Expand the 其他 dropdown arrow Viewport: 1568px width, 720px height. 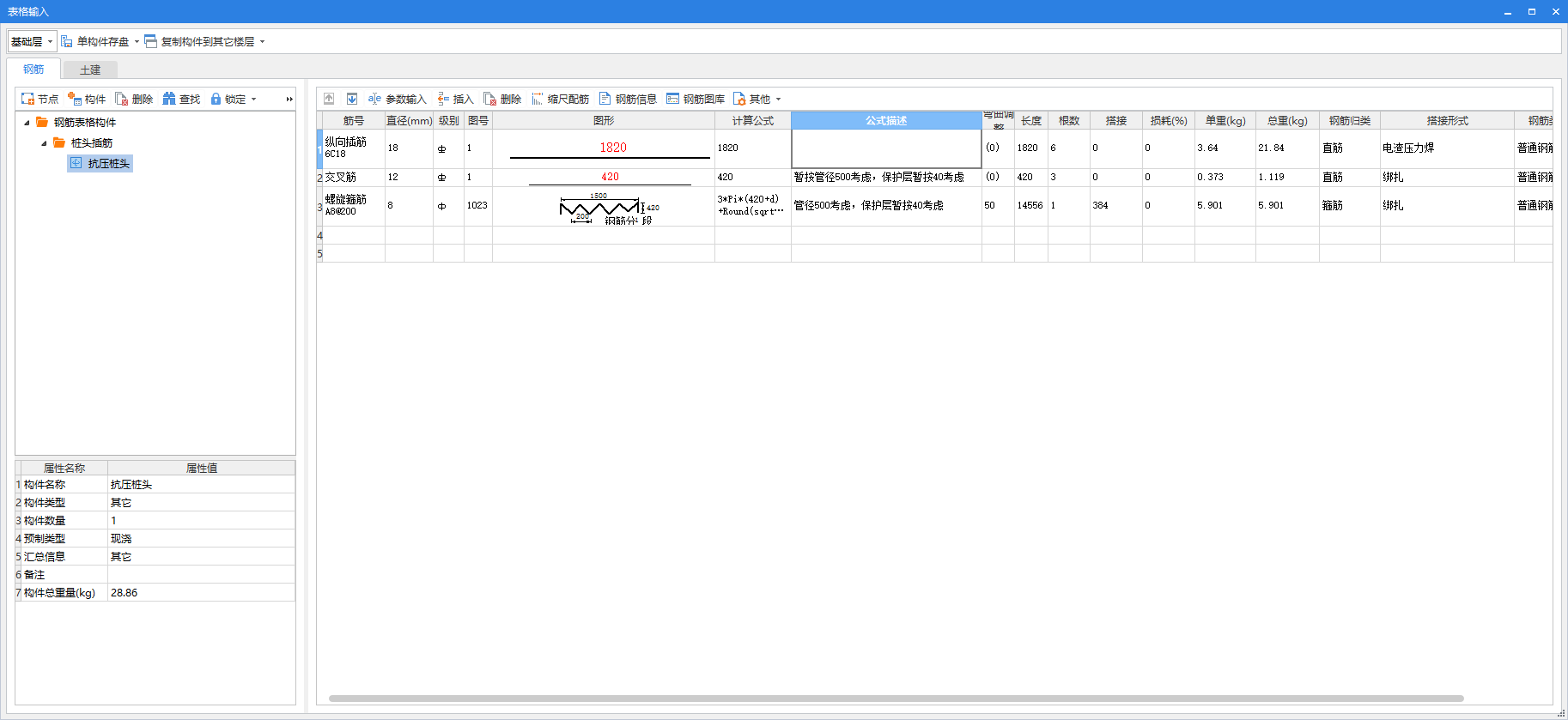(x=778, y=100)
